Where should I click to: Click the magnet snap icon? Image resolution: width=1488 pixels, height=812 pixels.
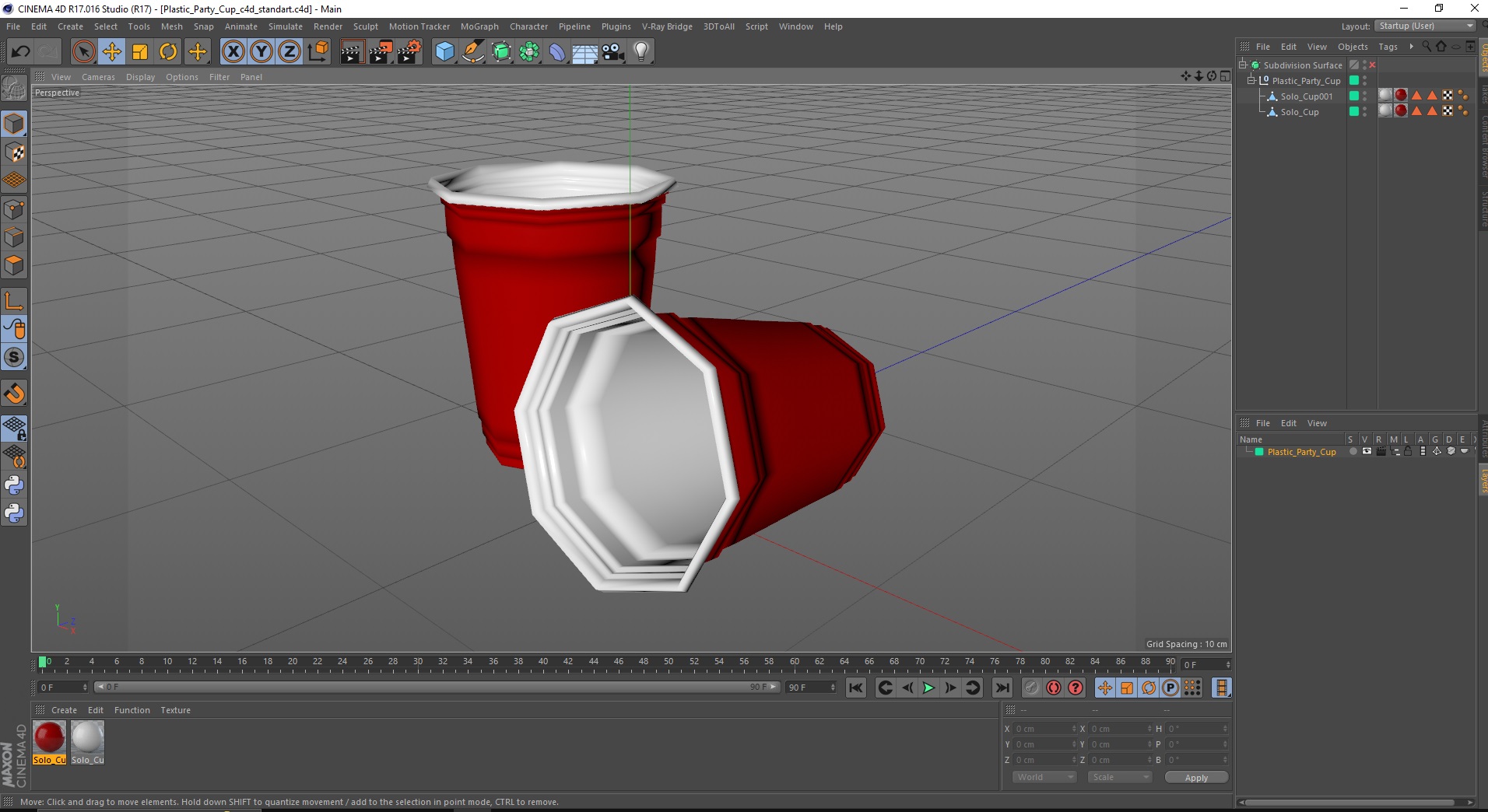click(x=14, y=394)
